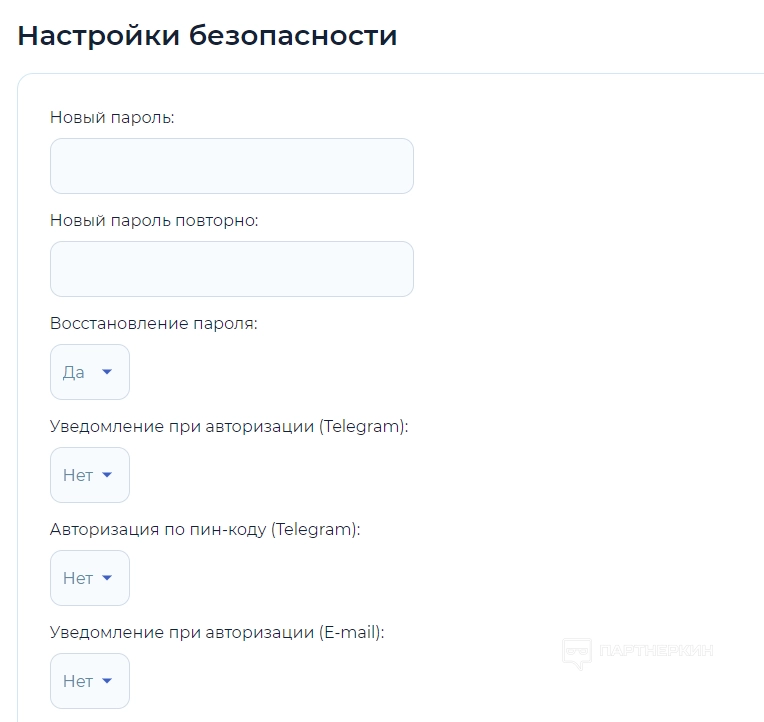Click the arrow icon in Авторизация по пин-коду dropdown

click(x=108, y=578)
